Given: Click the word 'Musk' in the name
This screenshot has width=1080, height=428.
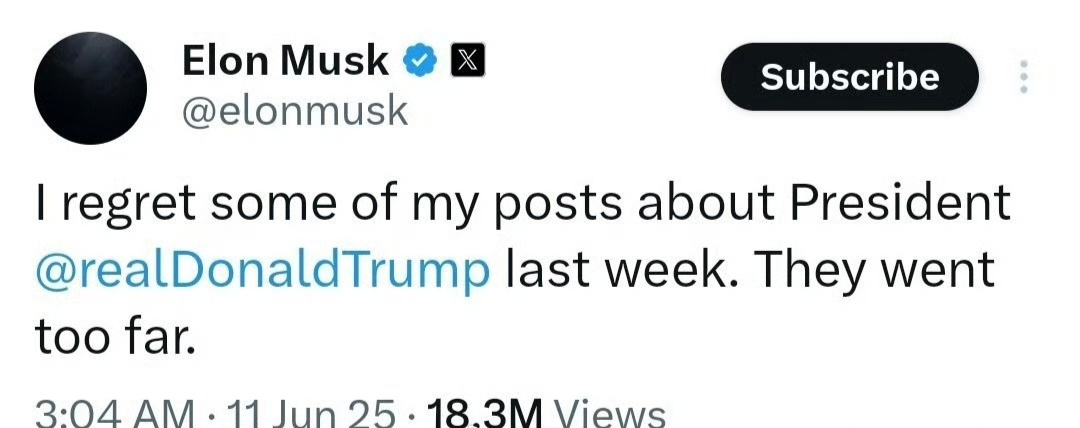Looking at the screenshot, I should 335,61.
